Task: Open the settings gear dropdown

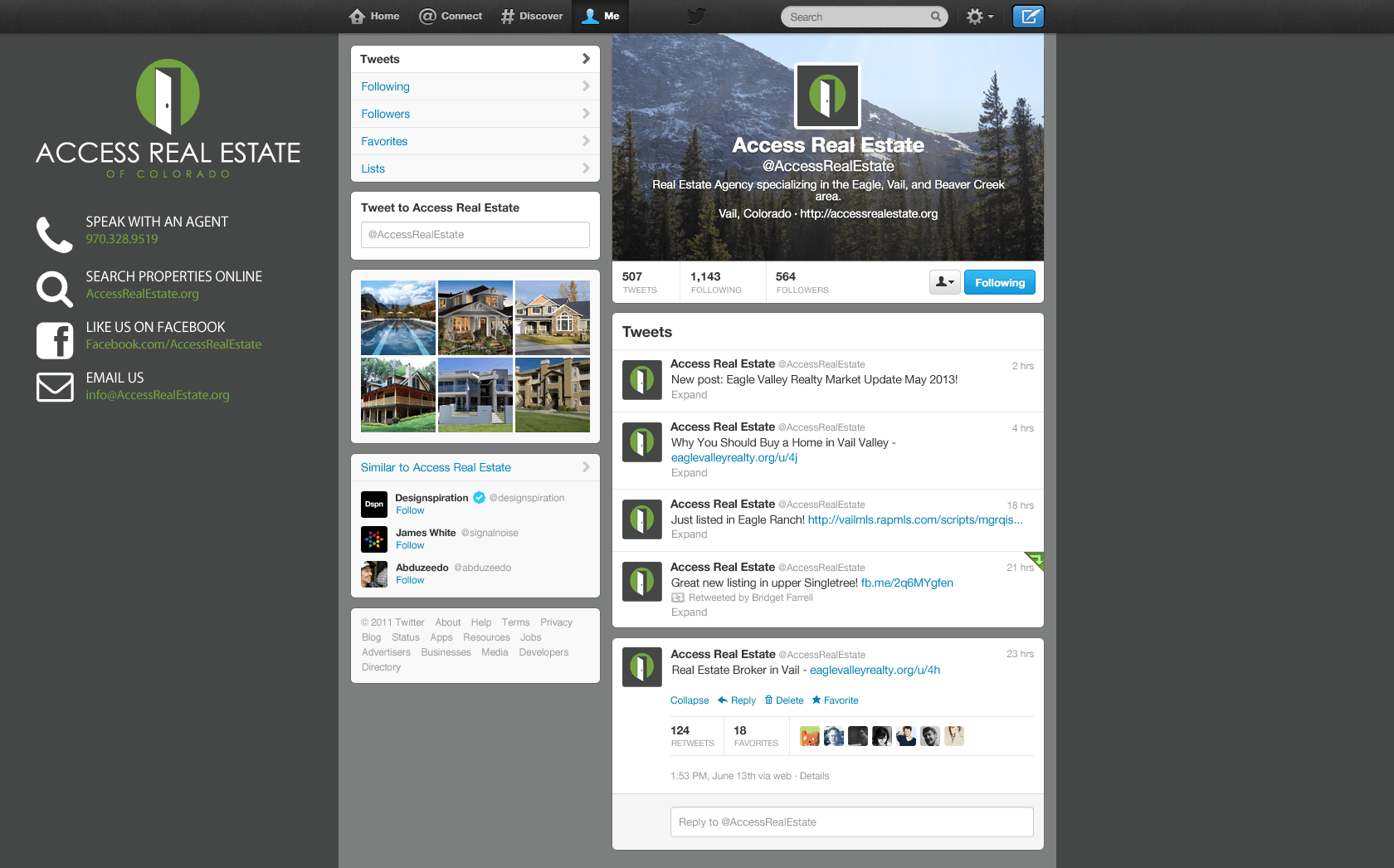Action: (x=980, y=17)
